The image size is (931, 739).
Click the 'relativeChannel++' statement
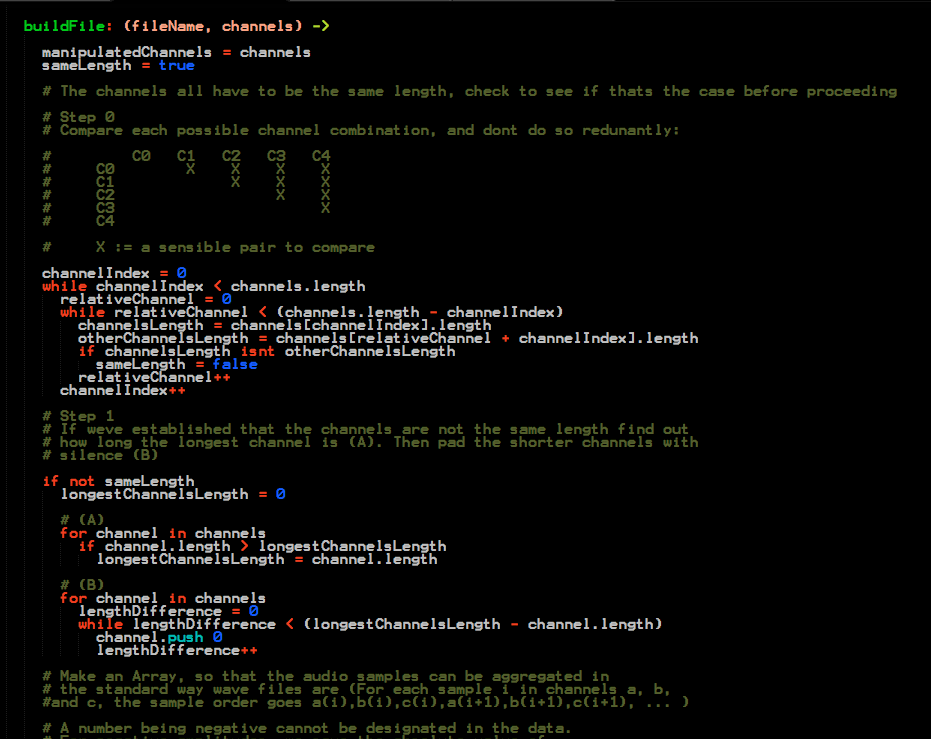[154, 377]
